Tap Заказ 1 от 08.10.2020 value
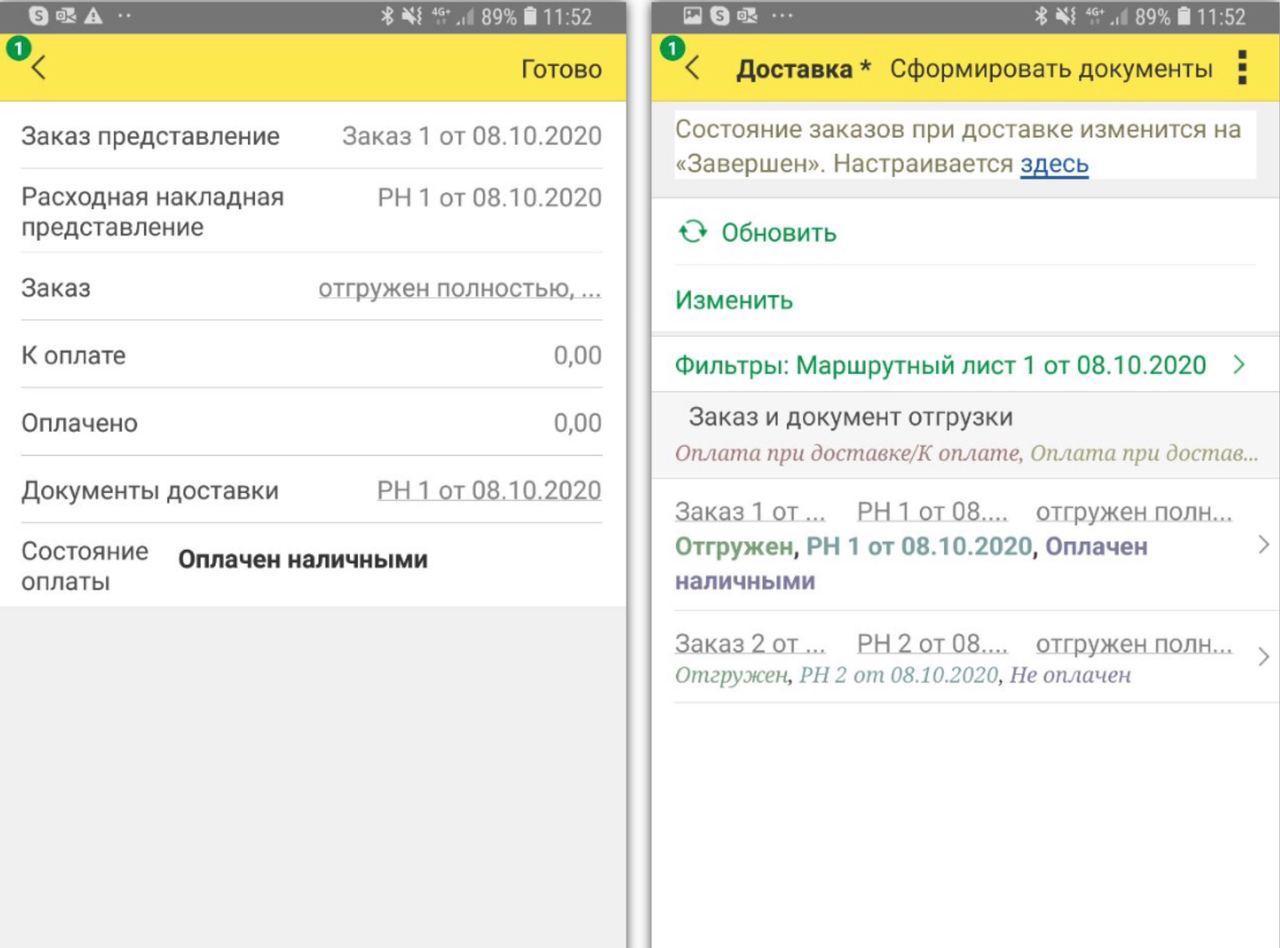Image resolution: width=1280 pixels, height=948 pixels. [472, 137]
